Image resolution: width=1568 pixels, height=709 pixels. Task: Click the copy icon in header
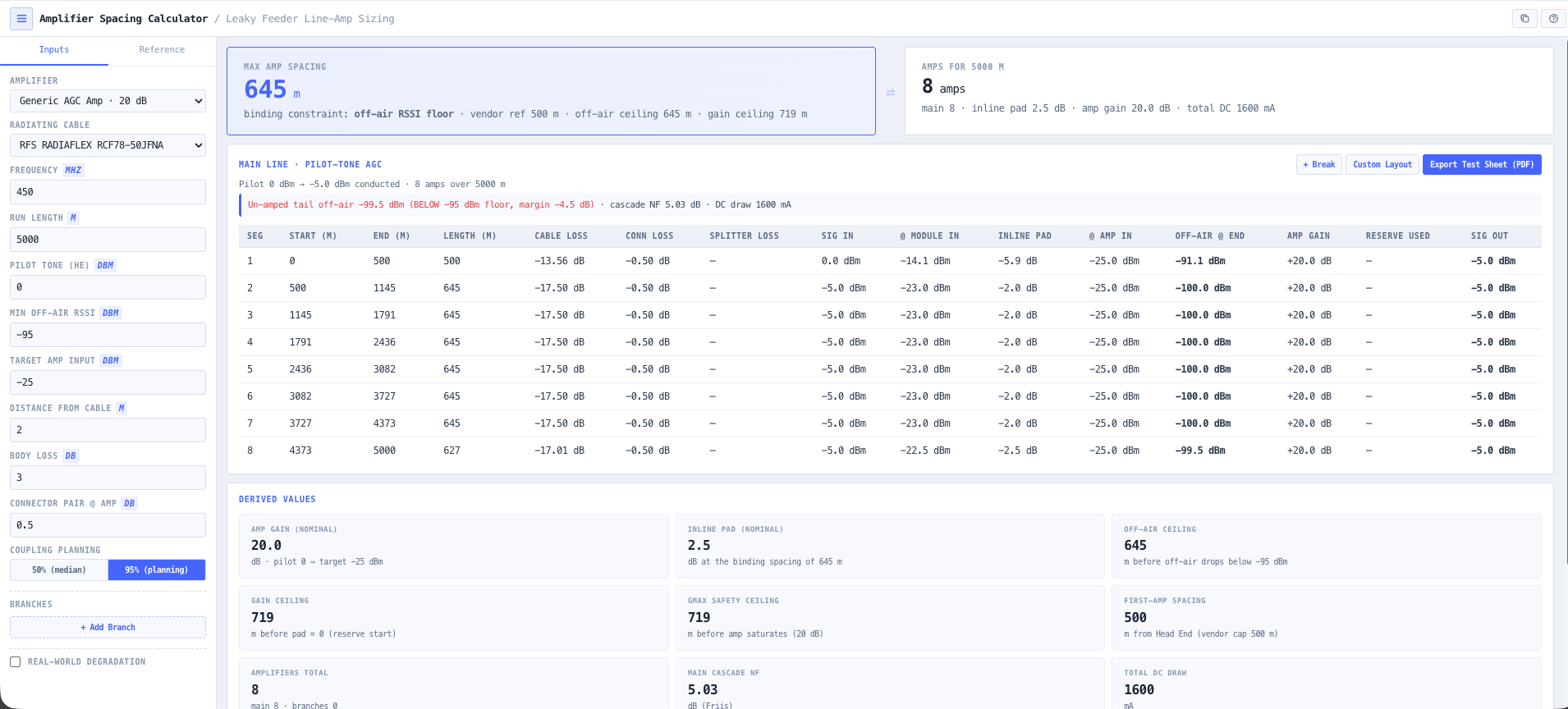pyautogui.click(x=1524, y=18)
